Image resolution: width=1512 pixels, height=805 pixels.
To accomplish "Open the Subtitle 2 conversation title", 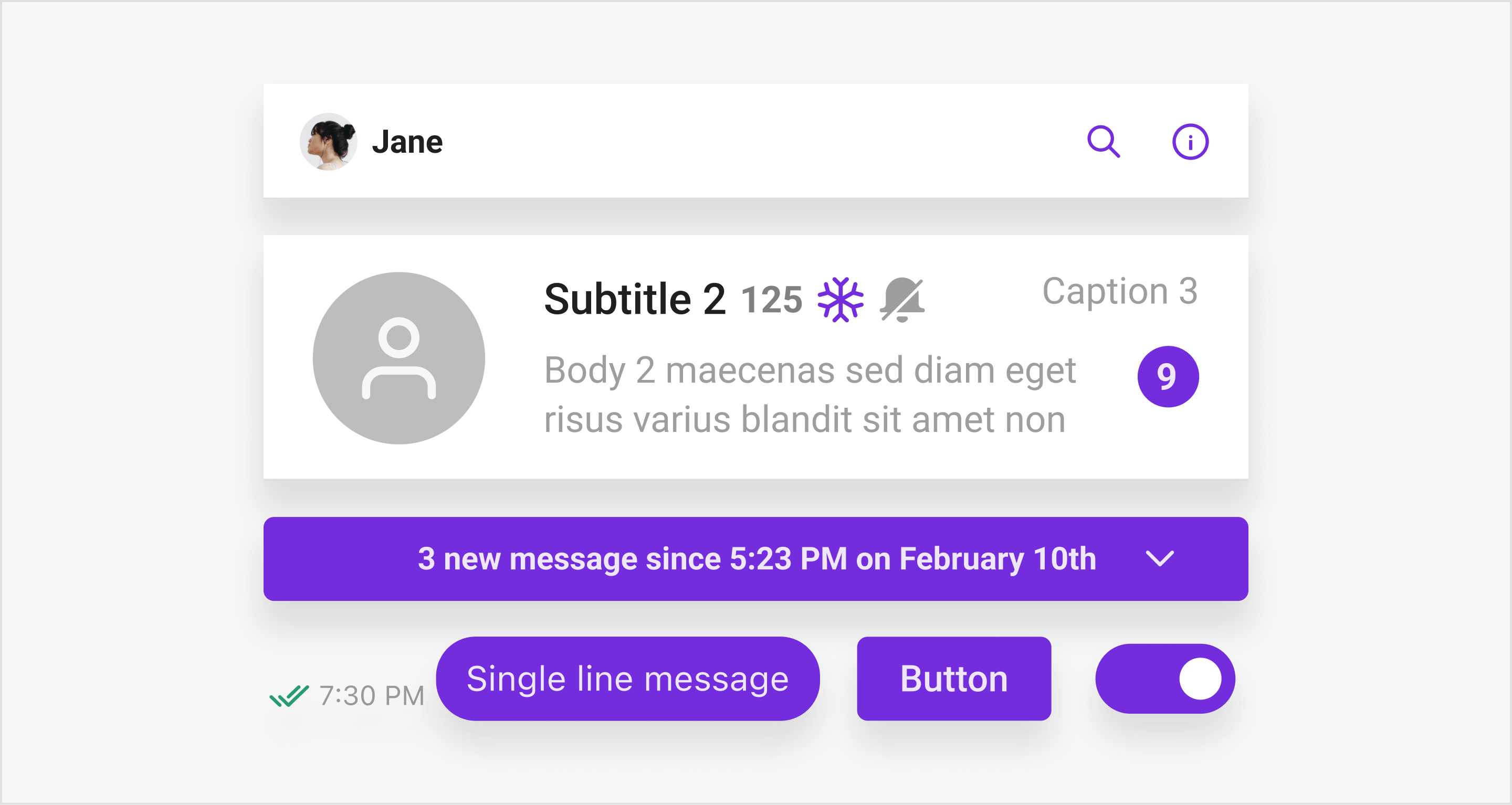I will click(635, 299).
